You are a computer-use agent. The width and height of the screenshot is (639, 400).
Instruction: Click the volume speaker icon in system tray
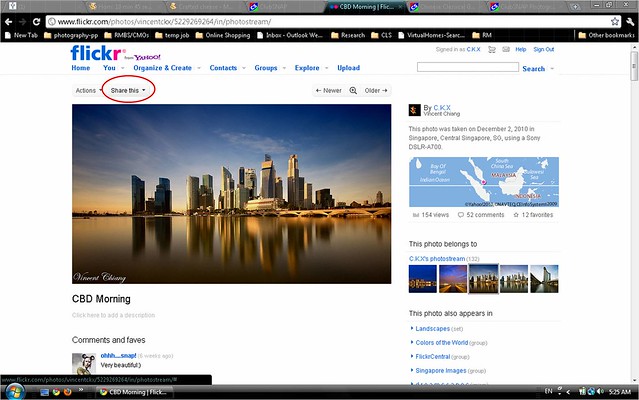(600, 391)
